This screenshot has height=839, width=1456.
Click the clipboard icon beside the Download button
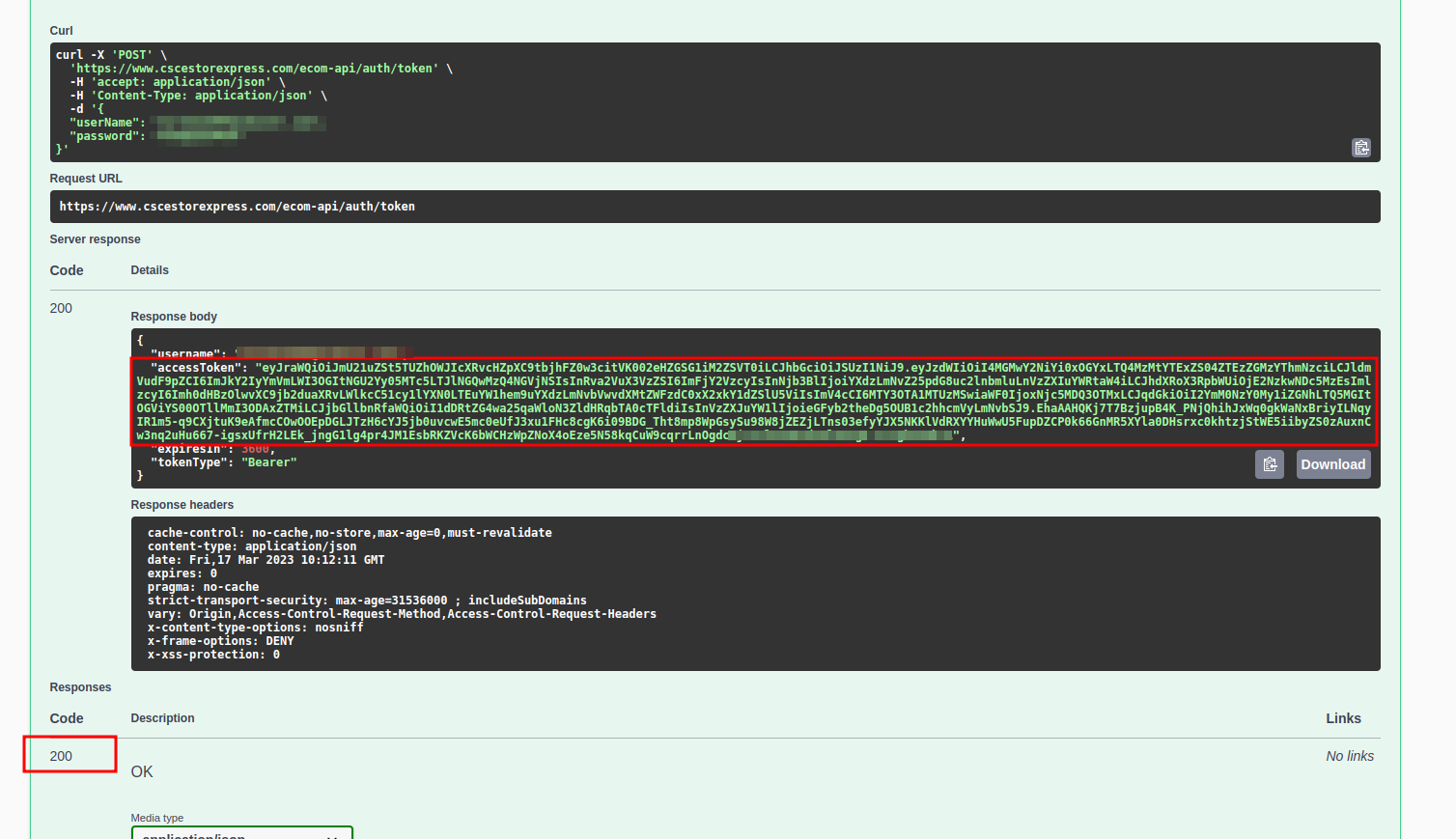pos(1270,464)
